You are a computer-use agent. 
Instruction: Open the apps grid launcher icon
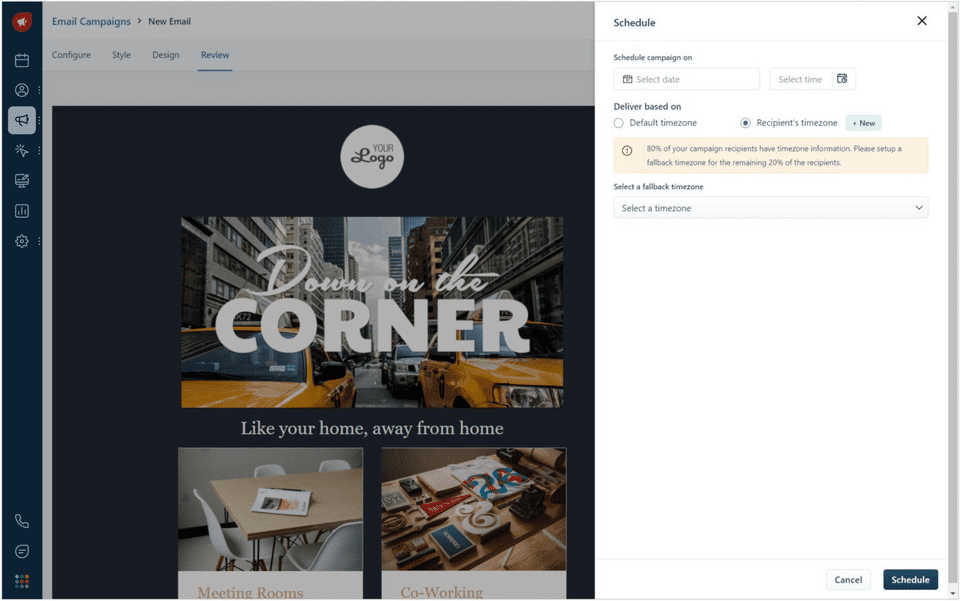click(x=22, y=581)
